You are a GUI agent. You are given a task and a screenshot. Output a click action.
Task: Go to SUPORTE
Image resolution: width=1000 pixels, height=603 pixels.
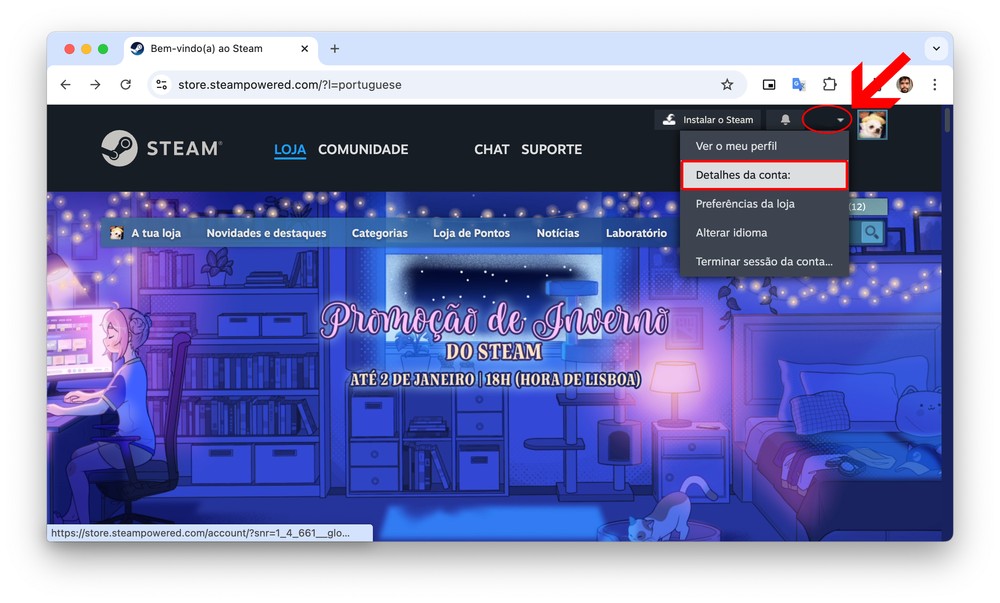coord(552,149)
